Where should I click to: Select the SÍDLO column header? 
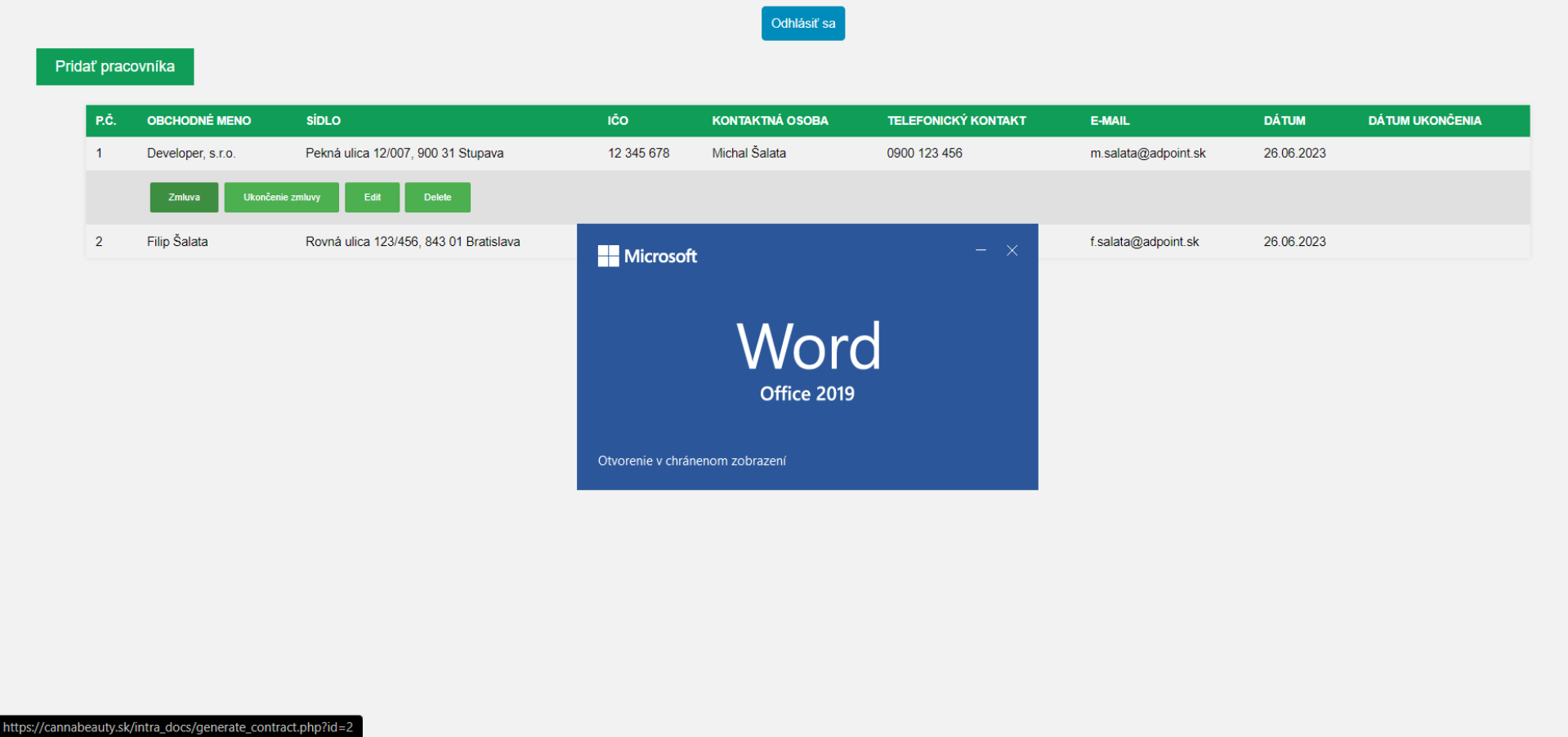pyautogui.click(x=324, y=120)
